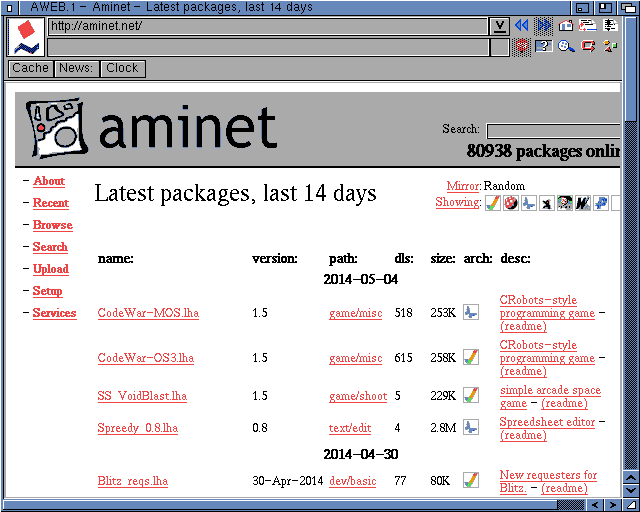The height and width of the screenshot is (512, 640).
Task: Open the home page via house icon
Action: coord(566,26)
